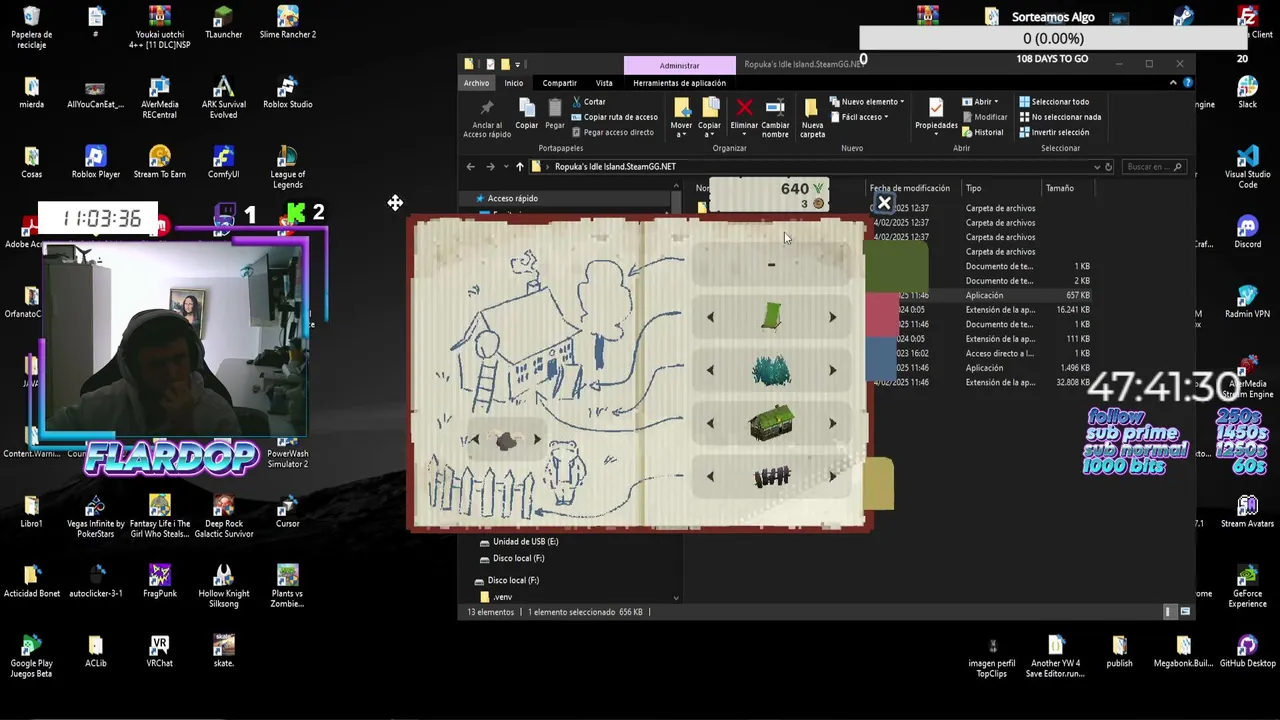The width and height of the screenshot is (1280, 720).
Task: Collapse the Explorer ribbon with the chevron
Action: click(1173, 83)
